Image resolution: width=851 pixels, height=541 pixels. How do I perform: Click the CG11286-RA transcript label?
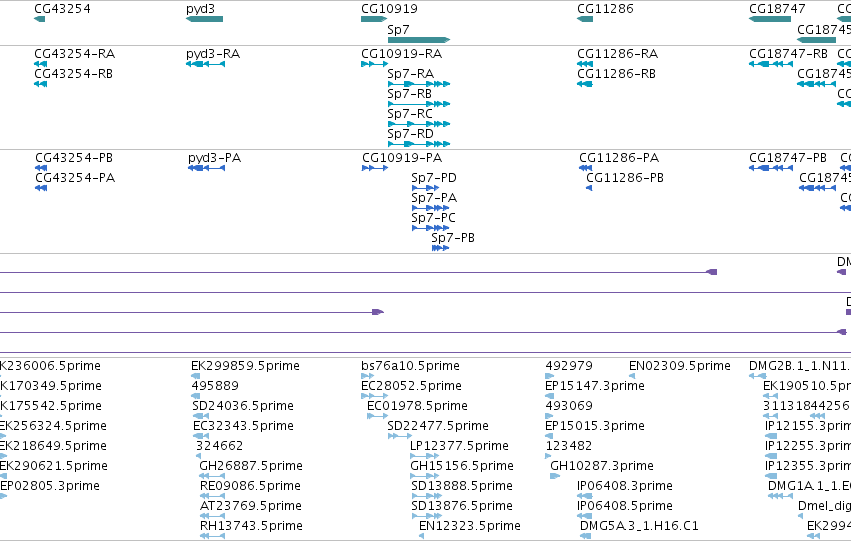[617, 54]
